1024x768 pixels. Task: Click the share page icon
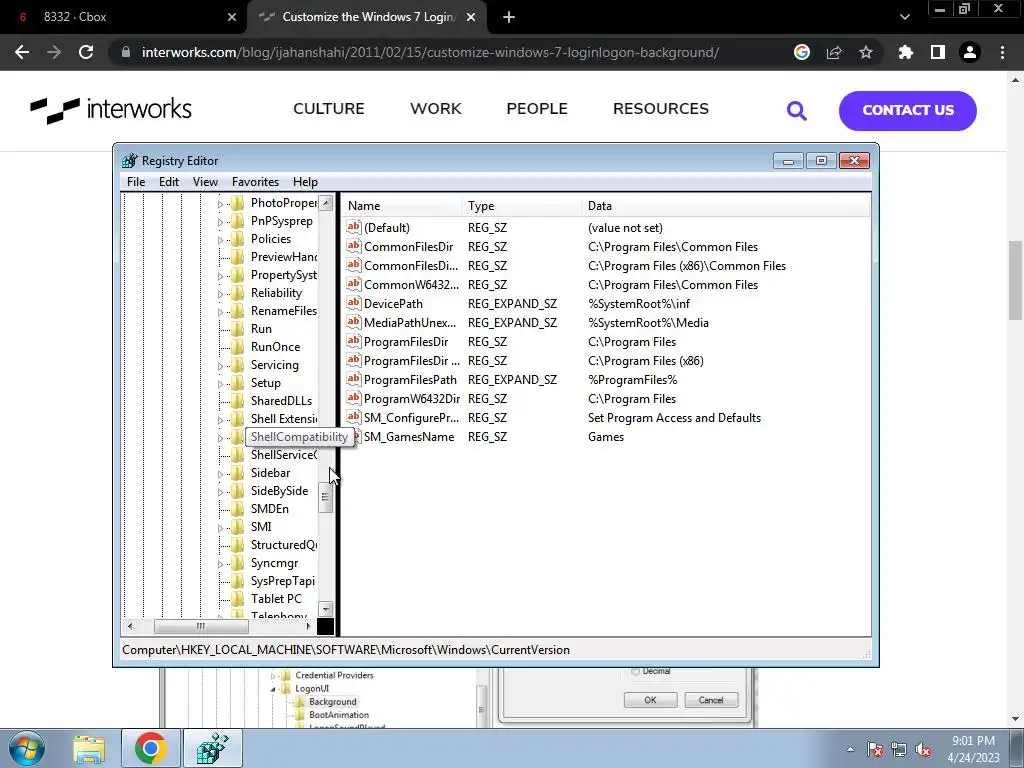[834, 52]
